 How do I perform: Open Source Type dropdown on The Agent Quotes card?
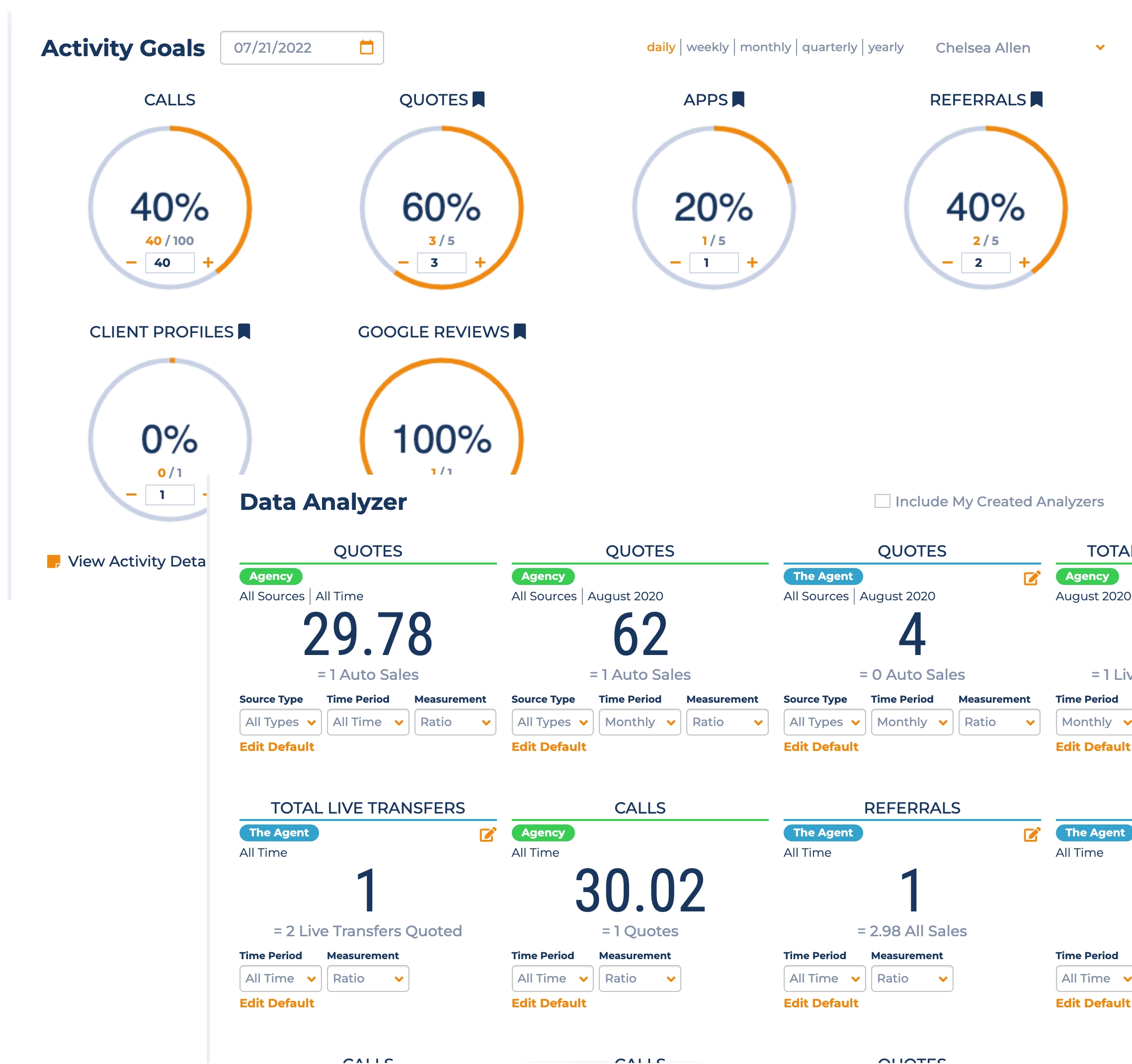point(824,722)
